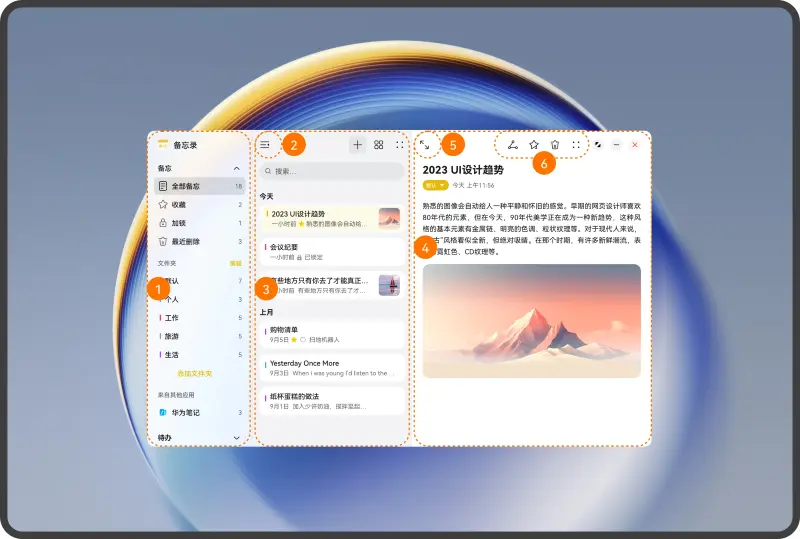The height and width of the screenshot is (539, 800).
Task: Click the lock icon in the 会议纪要 note
Action: click(x=299, y=257)
